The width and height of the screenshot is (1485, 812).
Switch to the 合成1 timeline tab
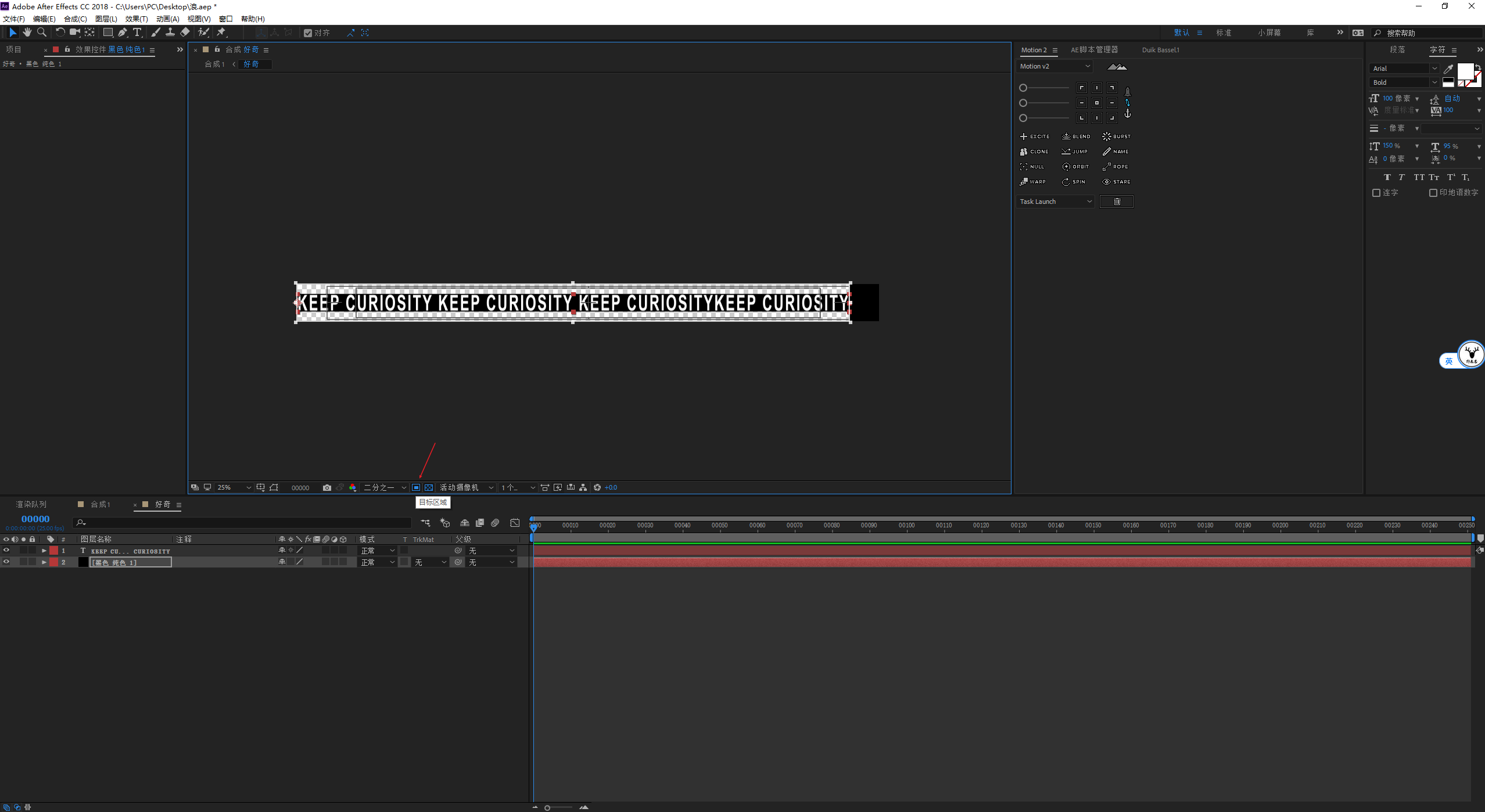coord(100,504)
